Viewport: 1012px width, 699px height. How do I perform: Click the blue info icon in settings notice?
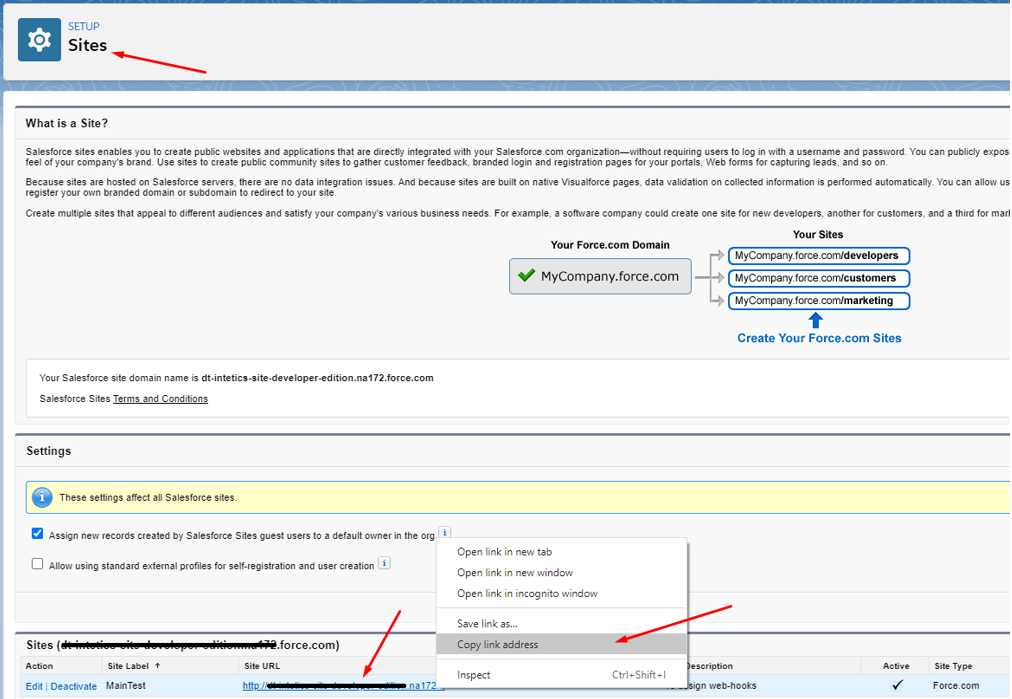coord(42,497)
